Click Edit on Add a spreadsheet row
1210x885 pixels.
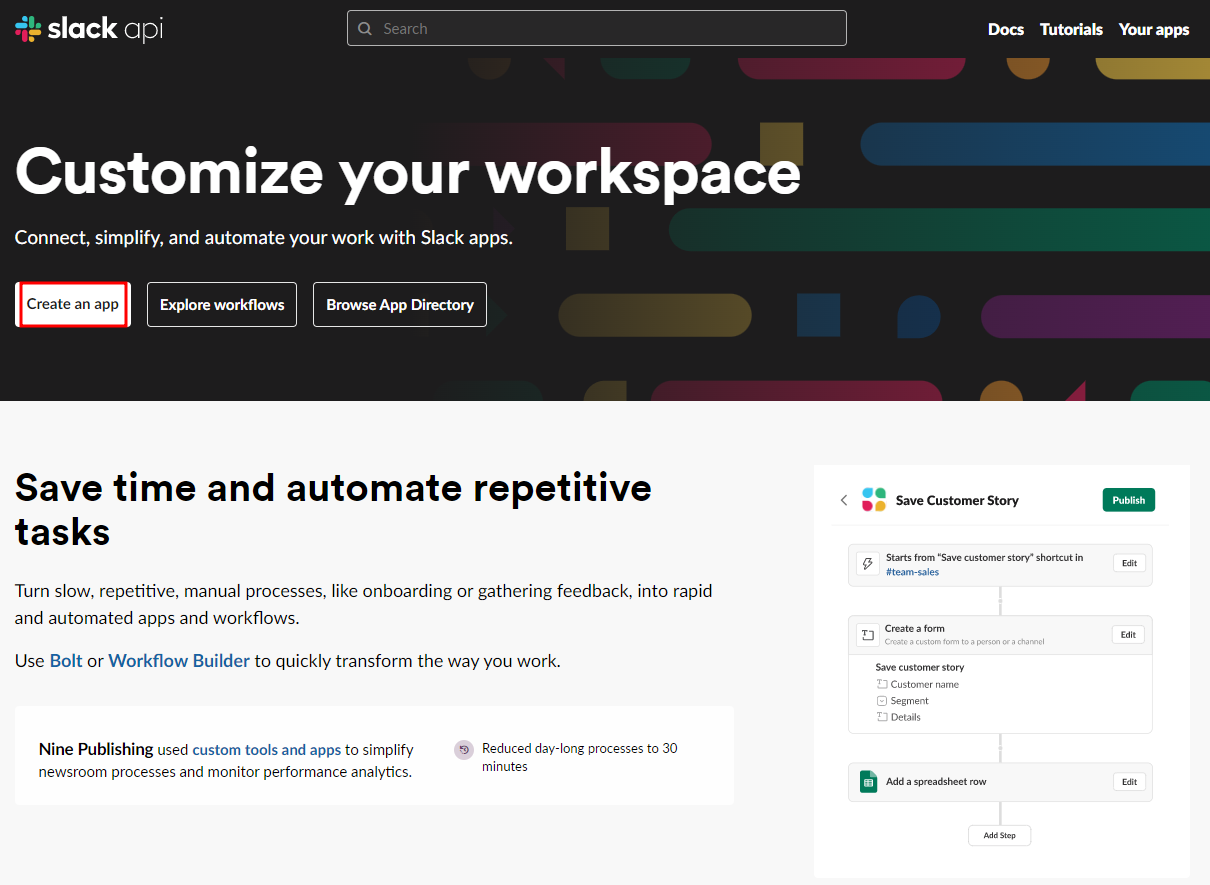tap(1129, 782)
